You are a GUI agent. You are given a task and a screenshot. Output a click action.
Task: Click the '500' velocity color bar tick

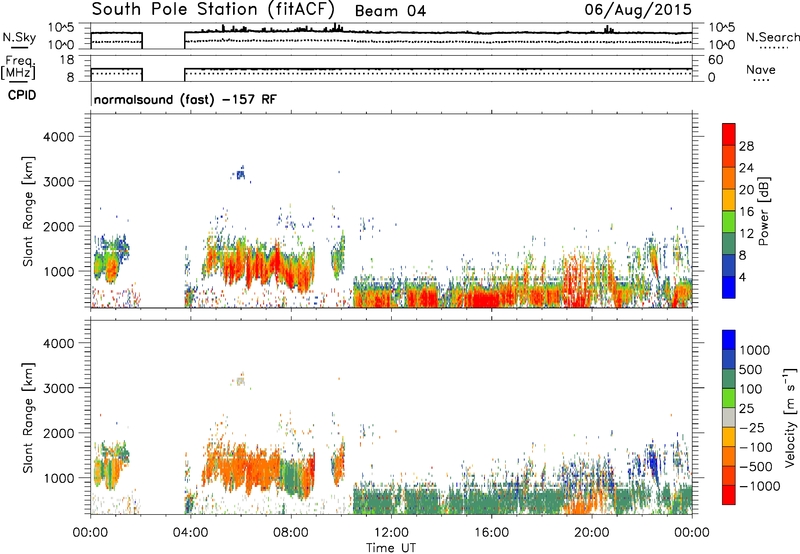point(751,370)
